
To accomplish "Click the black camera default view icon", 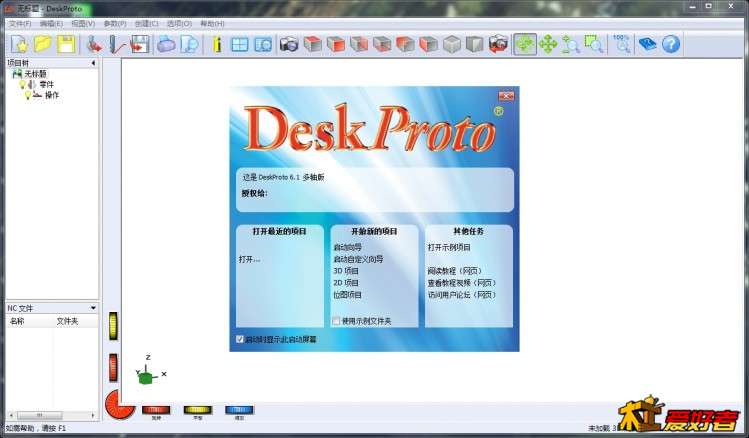I will (289, 44).
